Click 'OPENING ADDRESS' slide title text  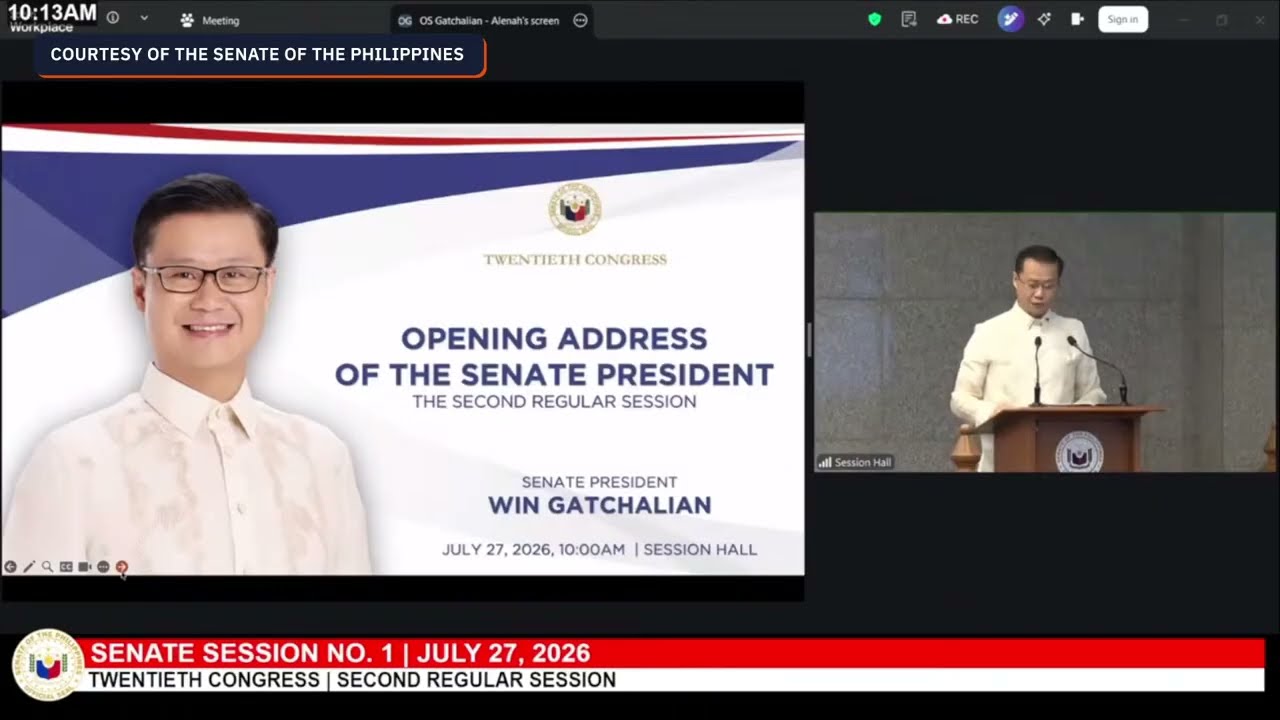(x=554, y=338)
